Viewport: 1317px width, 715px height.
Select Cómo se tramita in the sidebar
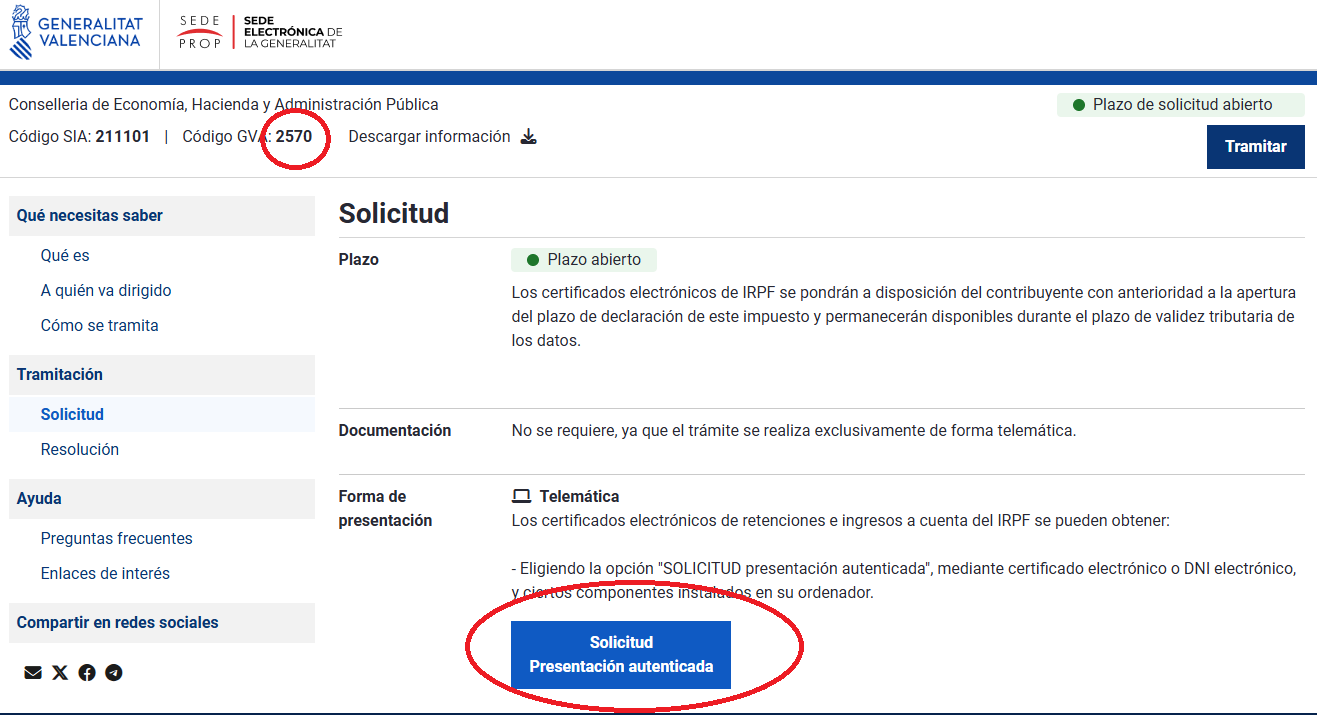[99, 326]
